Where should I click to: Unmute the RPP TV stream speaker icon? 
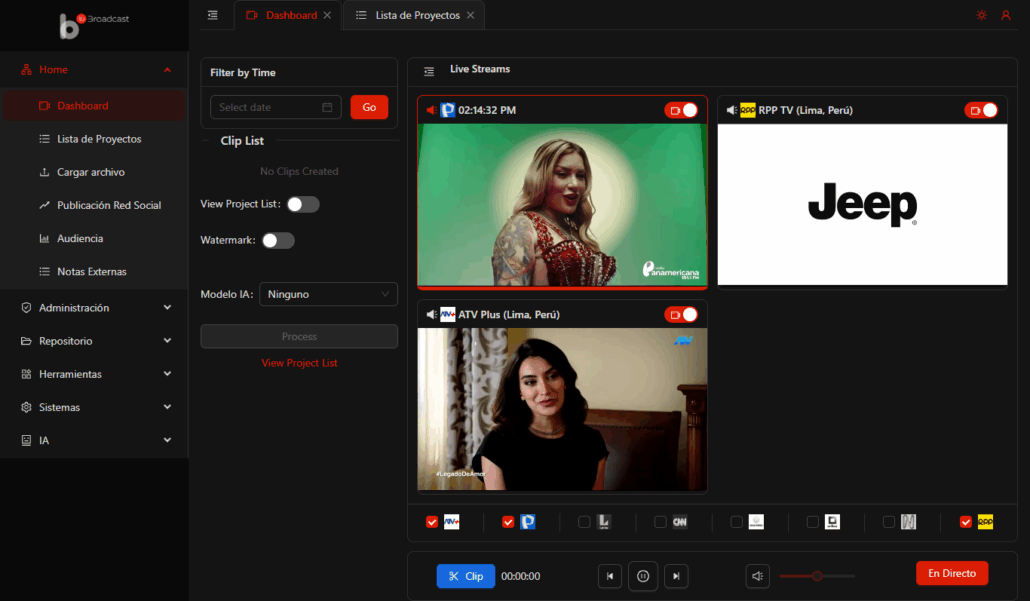[732, 110]
